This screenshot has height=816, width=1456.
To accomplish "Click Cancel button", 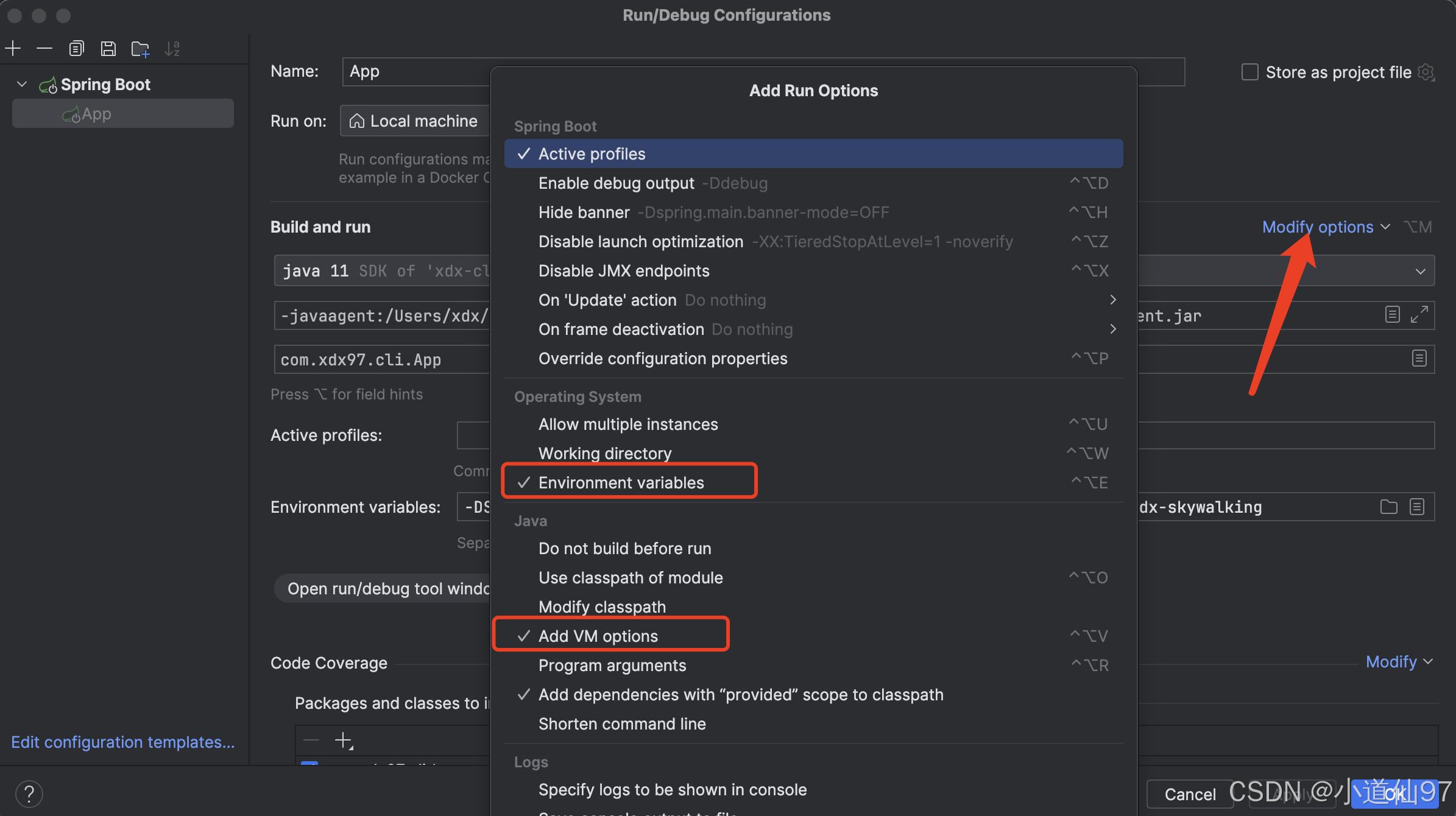I will [x=1190, y=794].
